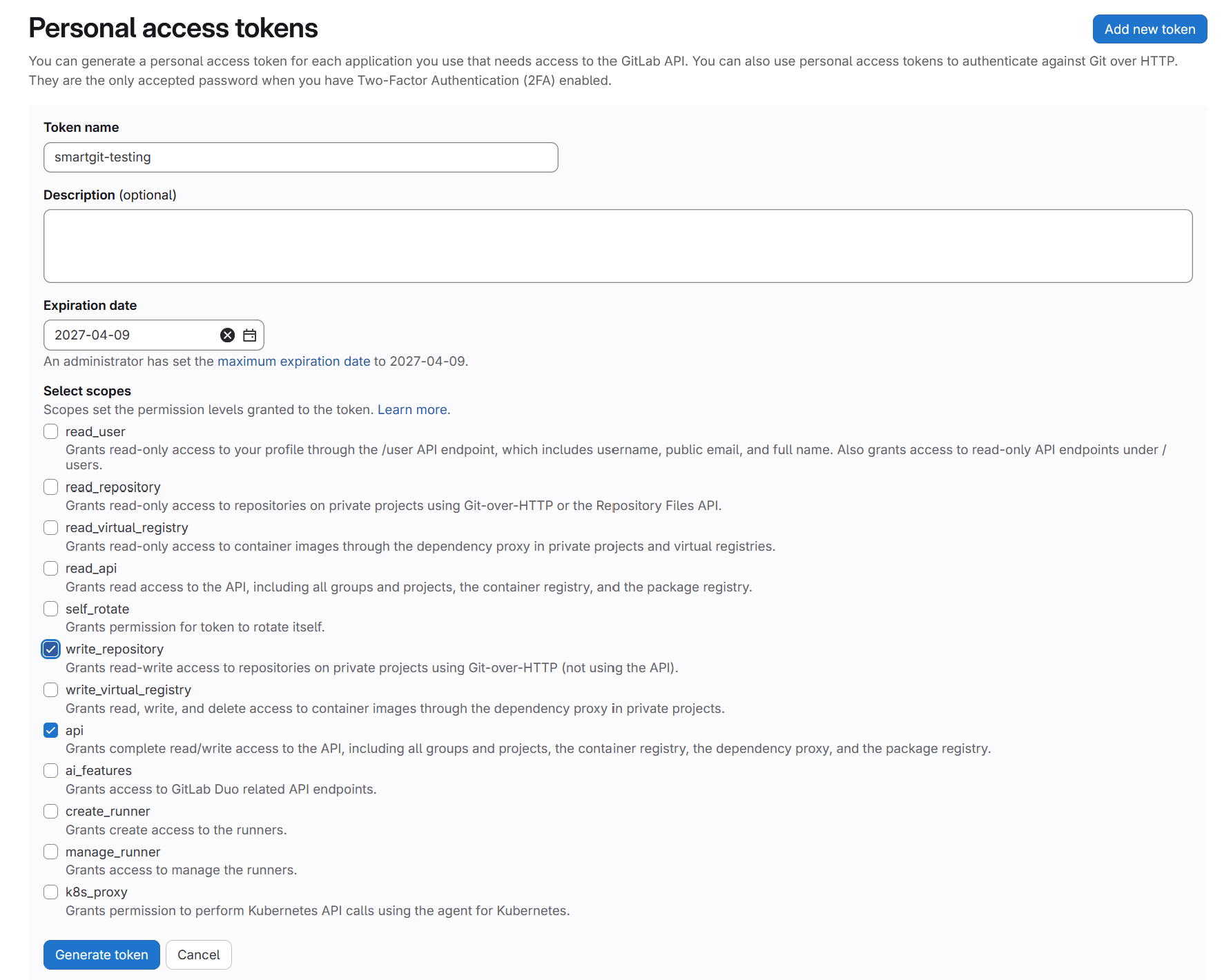Screen dimensions: 1222x980
Task: Open the calendar date picker icon
Action: point(249,335)
